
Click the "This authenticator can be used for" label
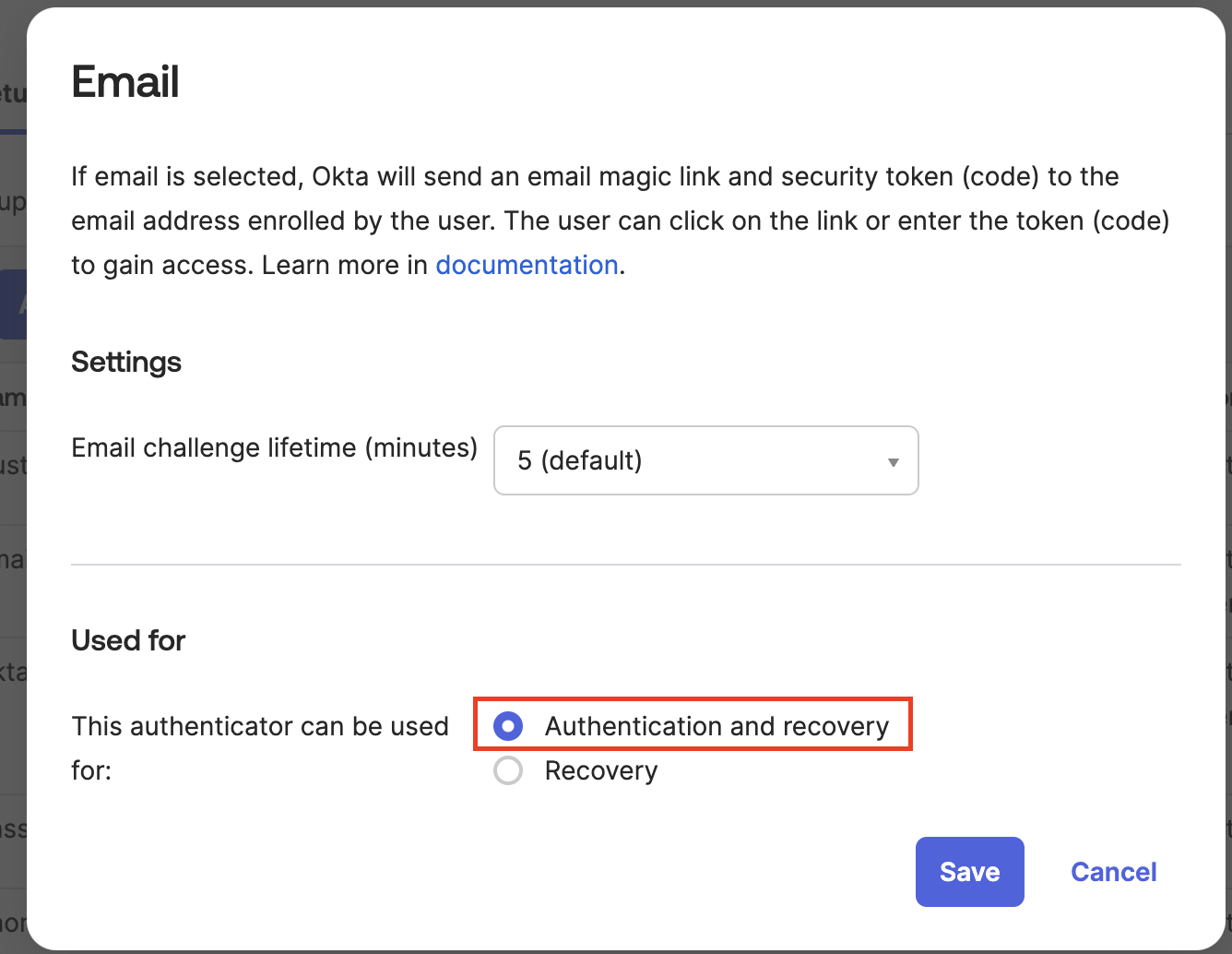260,747
